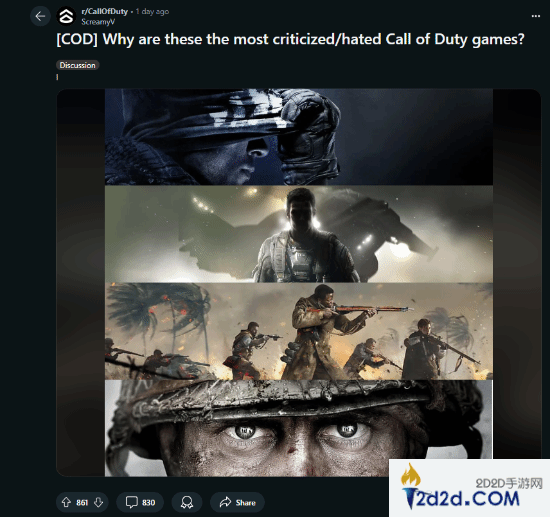550x517 pixels.
Task: Click the Share button label
Action: coord(246,503)
